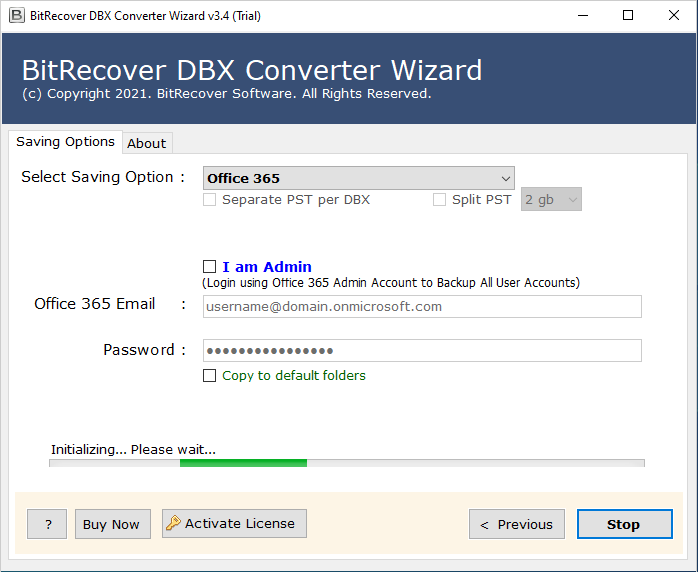
Task: Tick the Copy to default folders checkbox
Action: 209,376
